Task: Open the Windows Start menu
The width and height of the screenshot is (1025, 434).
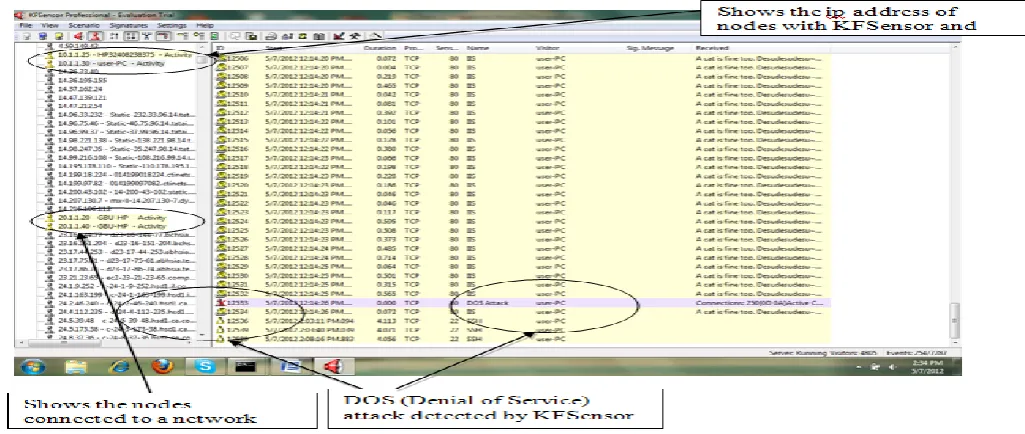Action: pos(33,366)
